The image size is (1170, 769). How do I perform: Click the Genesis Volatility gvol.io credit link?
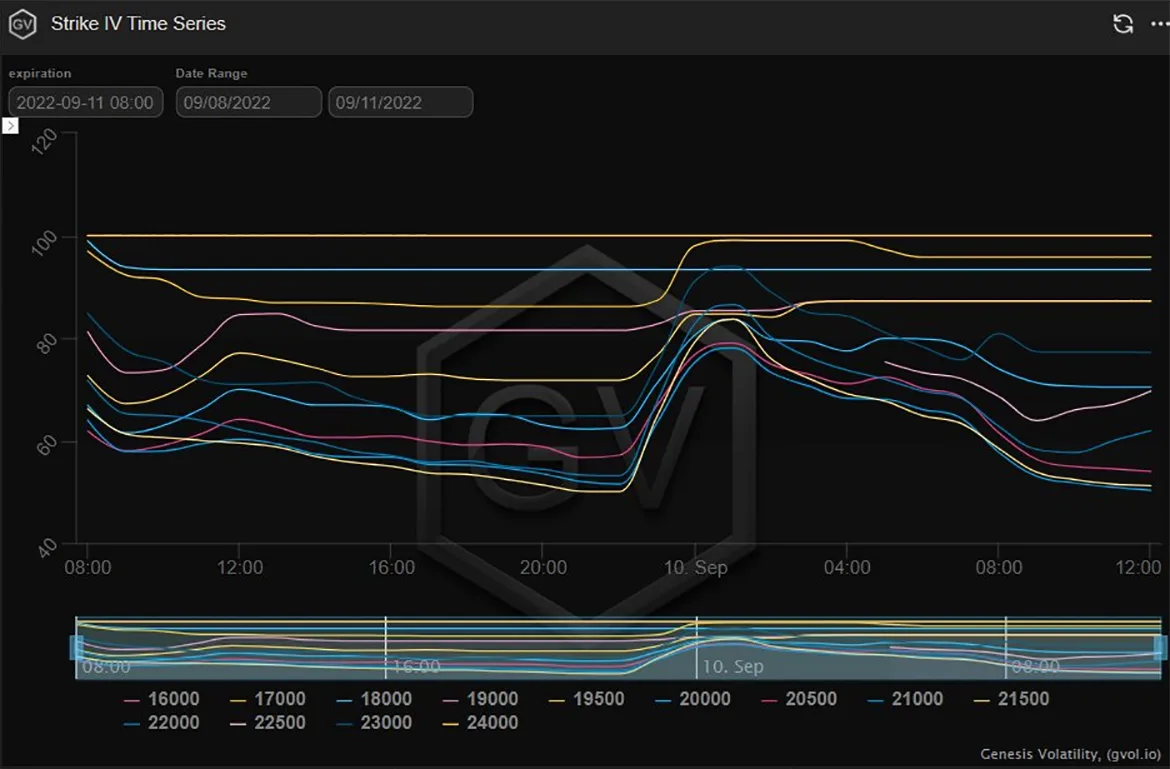pyautogui.click(x=1070, y=754)
